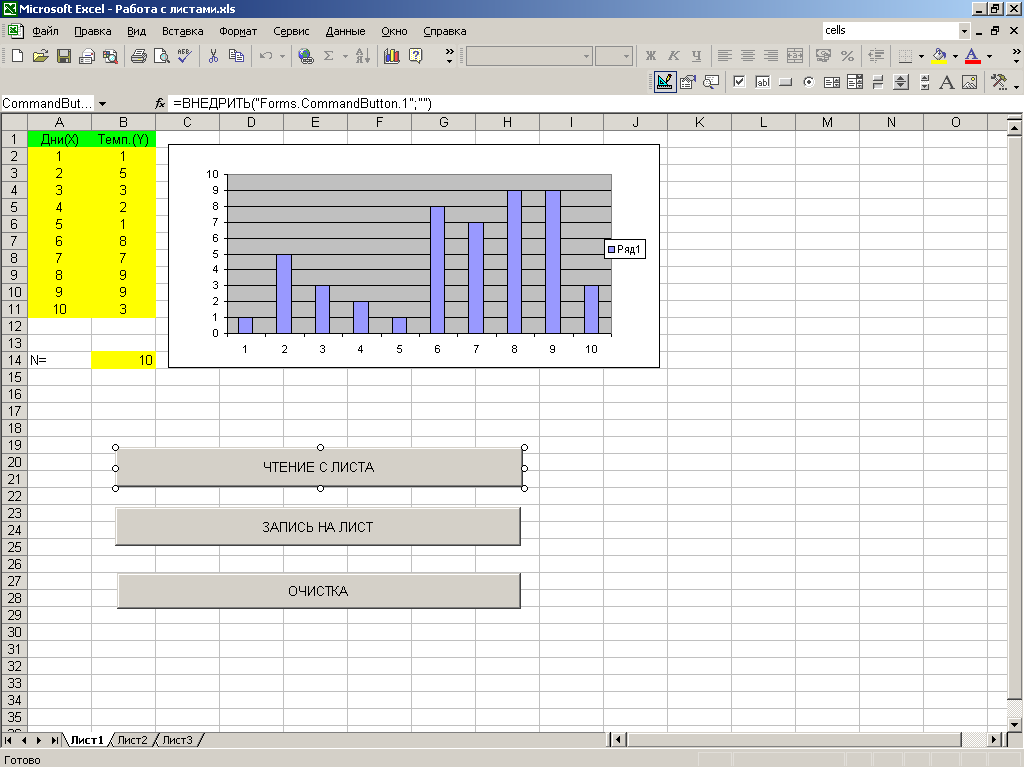
Task: Select the Command Button control tool
Action: [786, 82]
